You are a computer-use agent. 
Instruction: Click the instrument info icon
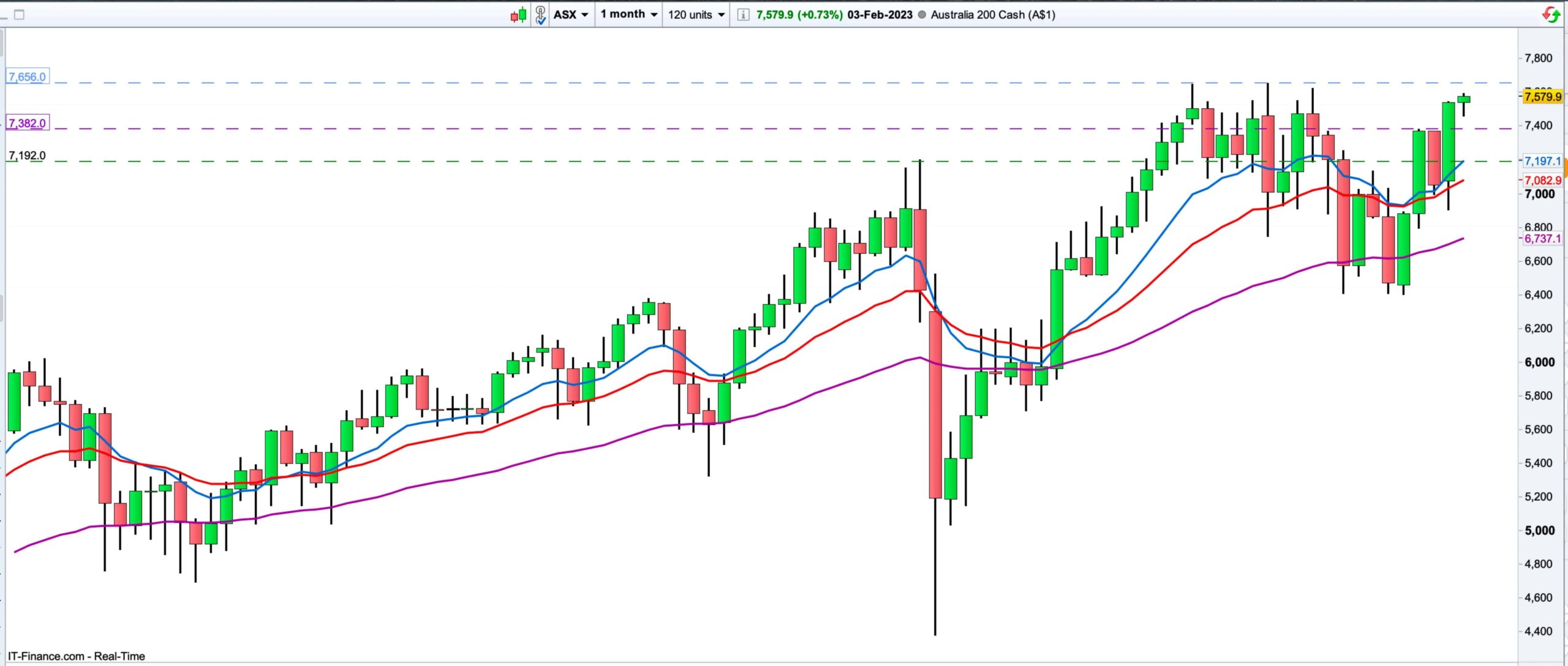[742, 15]
